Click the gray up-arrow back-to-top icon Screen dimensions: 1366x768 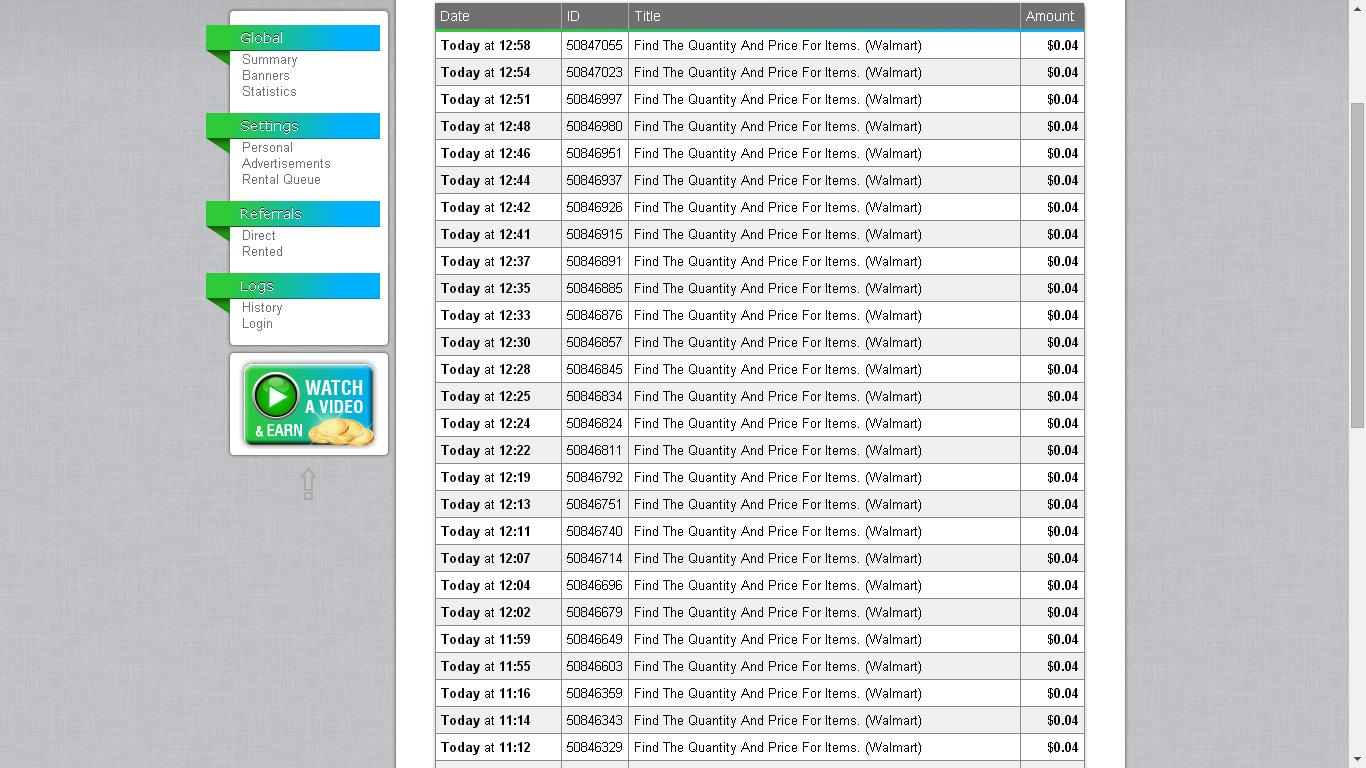tap(308, 484)
